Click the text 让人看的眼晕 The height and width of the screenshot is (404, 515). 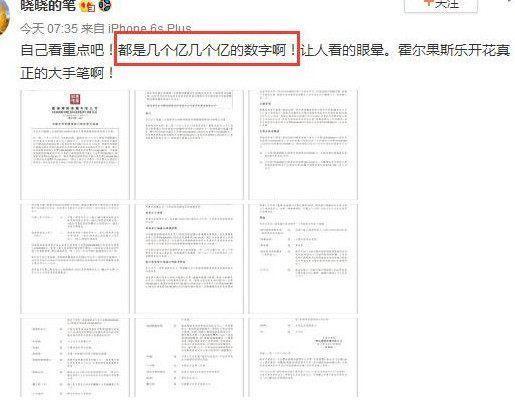pyautogui.click(x=342, y=50)
